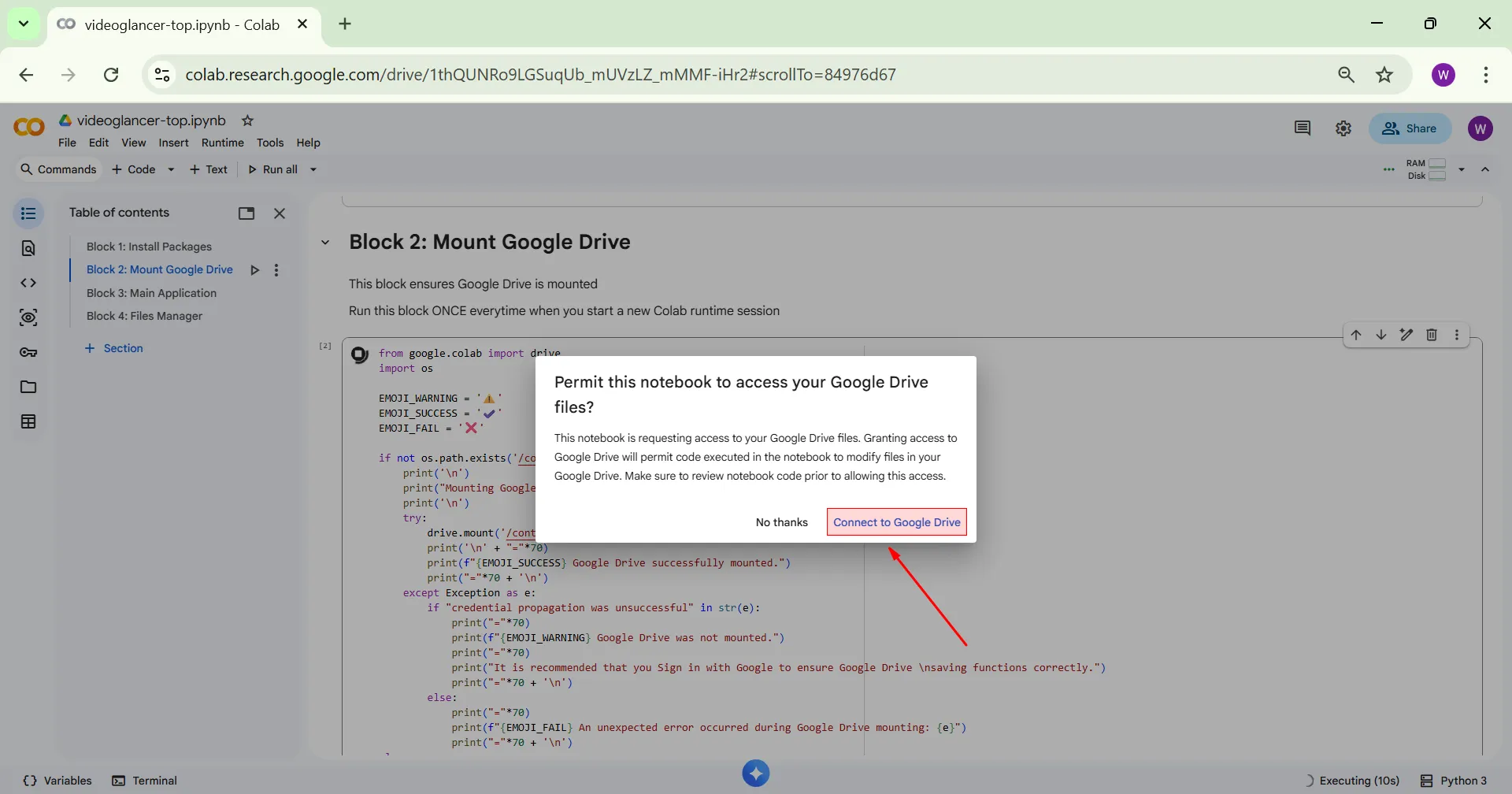This screenshot has width=1512, height=794.
Task: Open Table of contents in new tab
Action: pyautogui.click(x=246, y=213)
